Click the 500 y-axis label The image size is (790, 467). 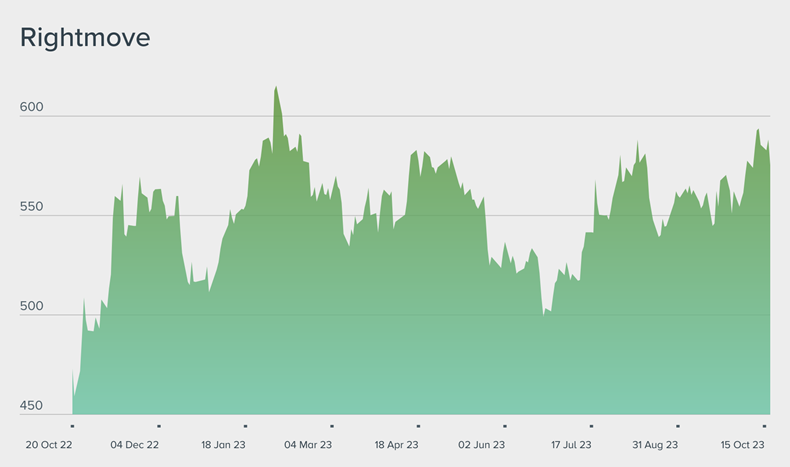(x=31, y=306)
